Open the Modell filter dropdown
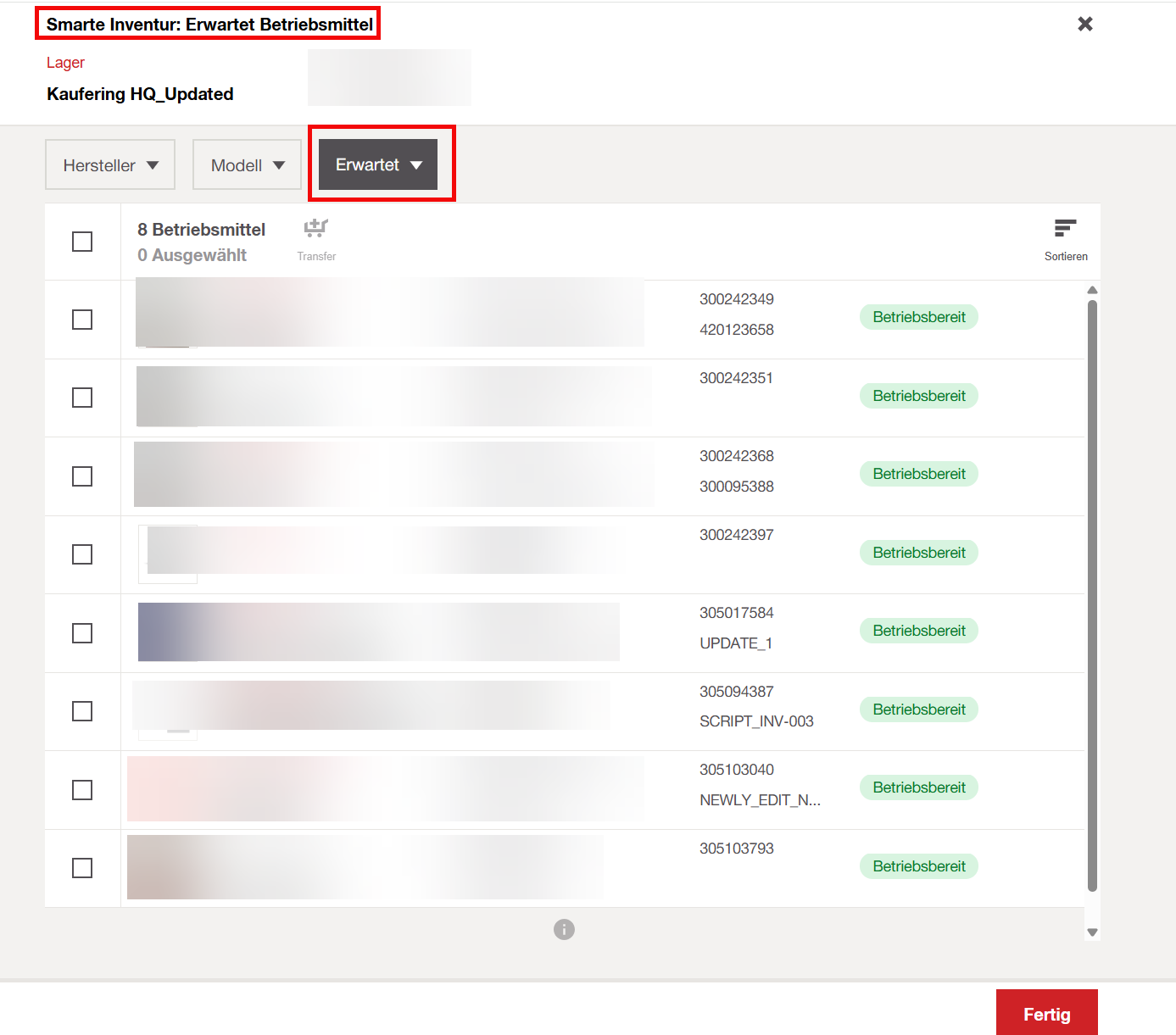This screenshot has width=1176, height=1035. point(247,165)
